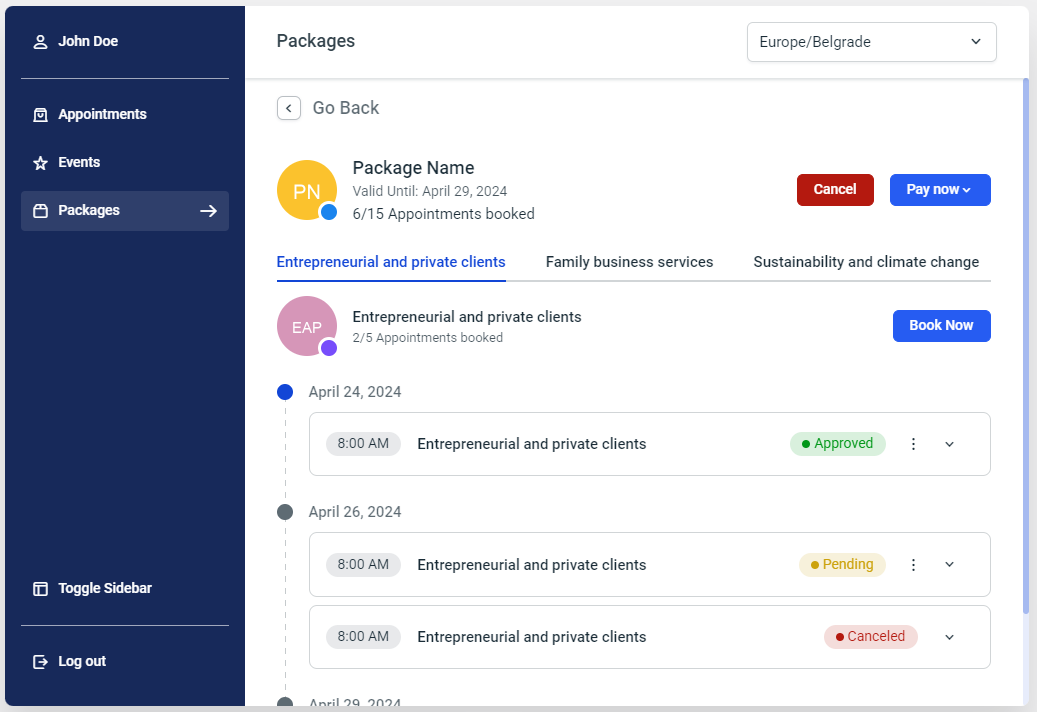1037x712 pixels.
Task: Click the 8:00 AM time in Approved row
Action: tap(363, 444)
